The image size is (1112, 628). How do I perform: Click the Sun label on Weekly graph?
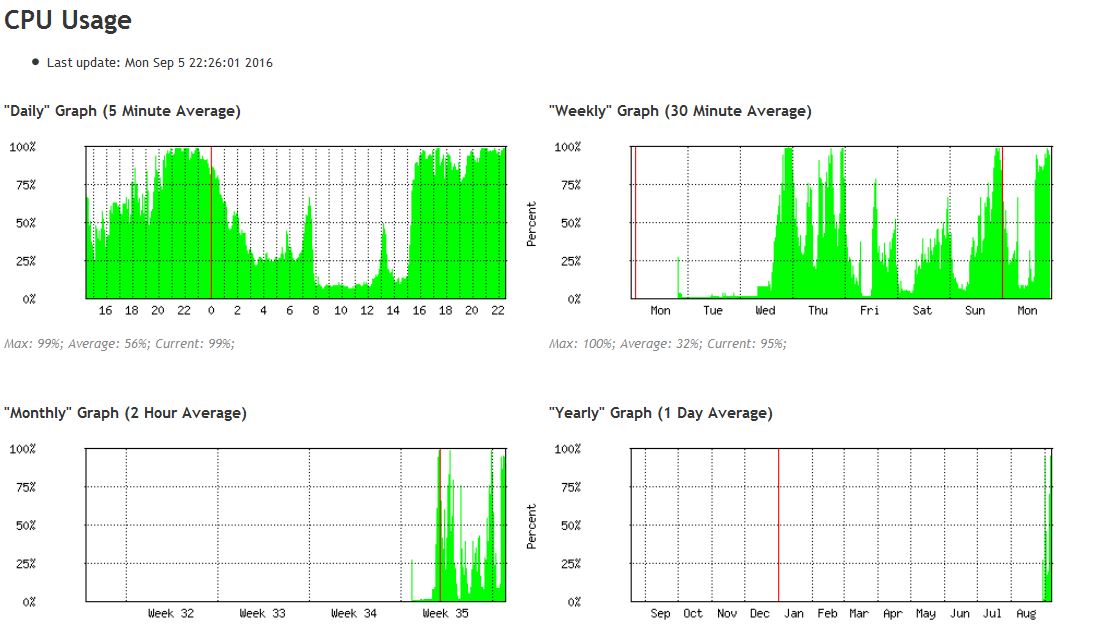(x=975, y=310)
